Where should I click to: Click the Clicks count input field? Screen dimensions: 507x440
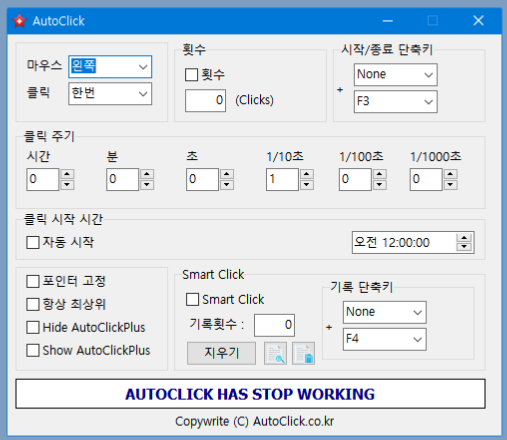(x=205, y=100)
